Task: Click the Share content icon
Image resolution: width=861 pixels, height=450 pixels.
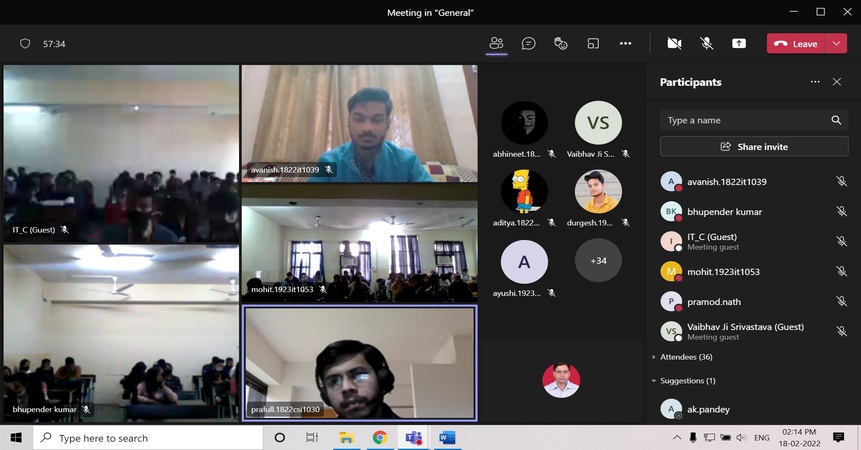Action: pos(739,44)
